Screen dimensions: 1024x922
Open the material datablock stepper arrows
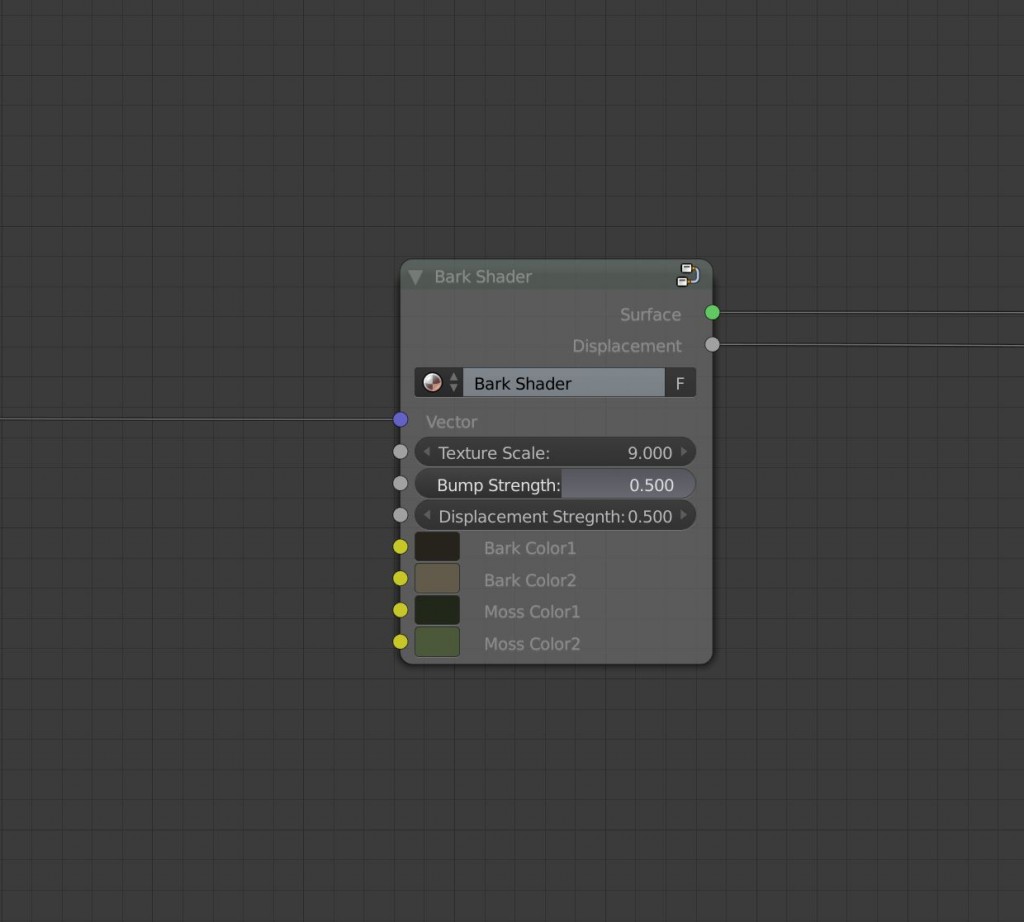455,382
